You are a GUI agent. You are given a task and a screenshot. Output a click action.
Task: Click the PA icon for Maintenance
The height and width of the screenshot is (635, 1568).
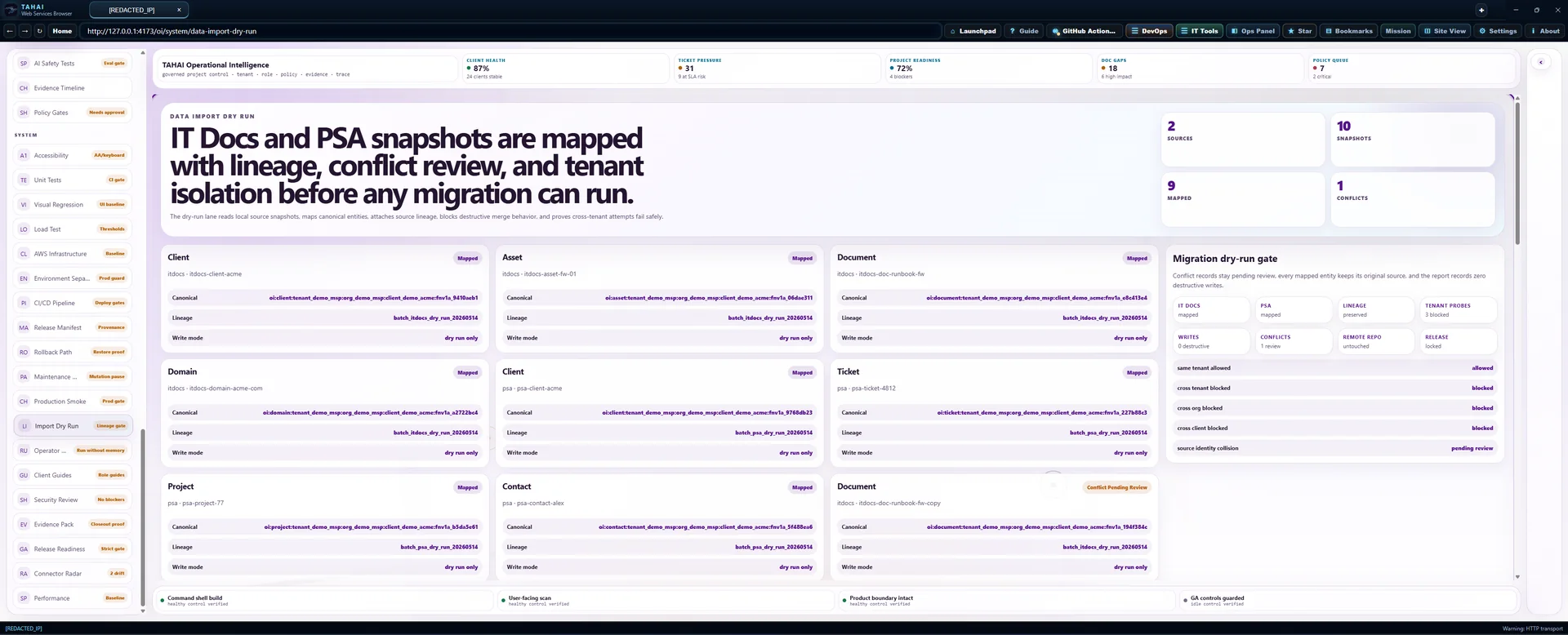tap(24, 377)
